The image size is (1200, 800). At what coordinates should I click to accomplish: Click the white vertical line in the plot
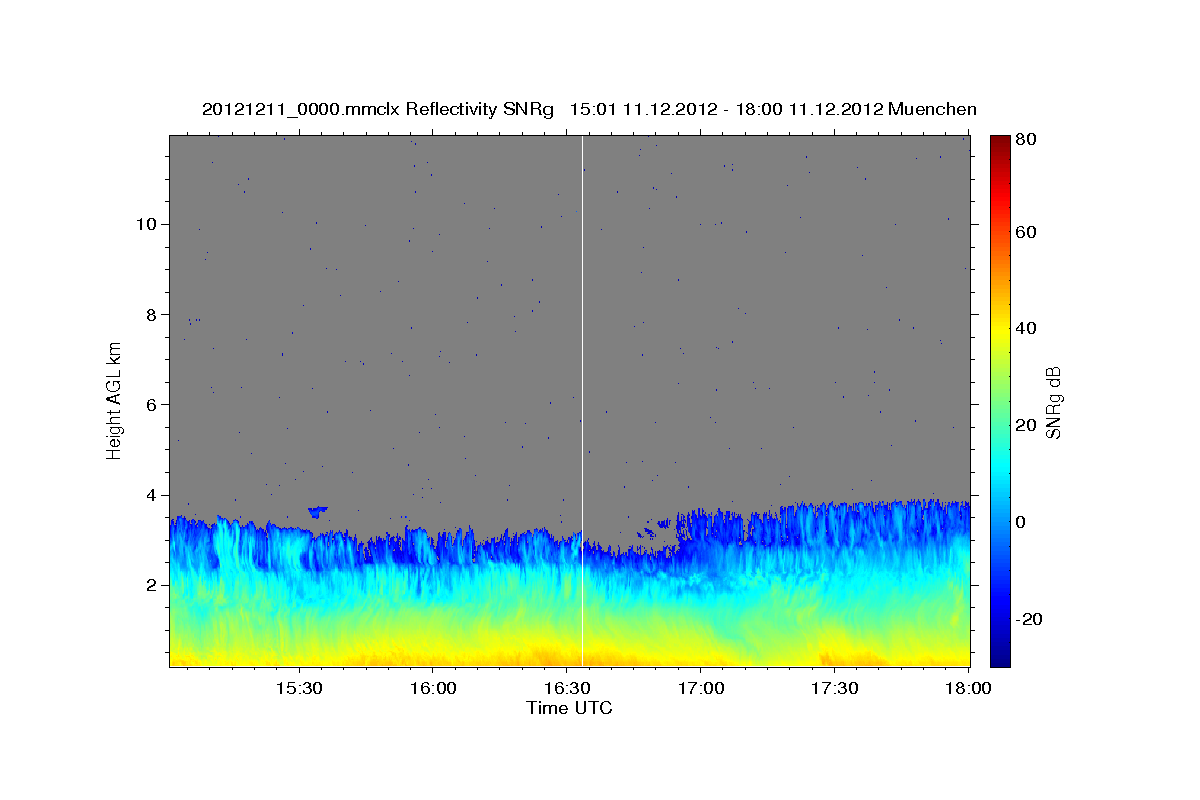(582, 401)
